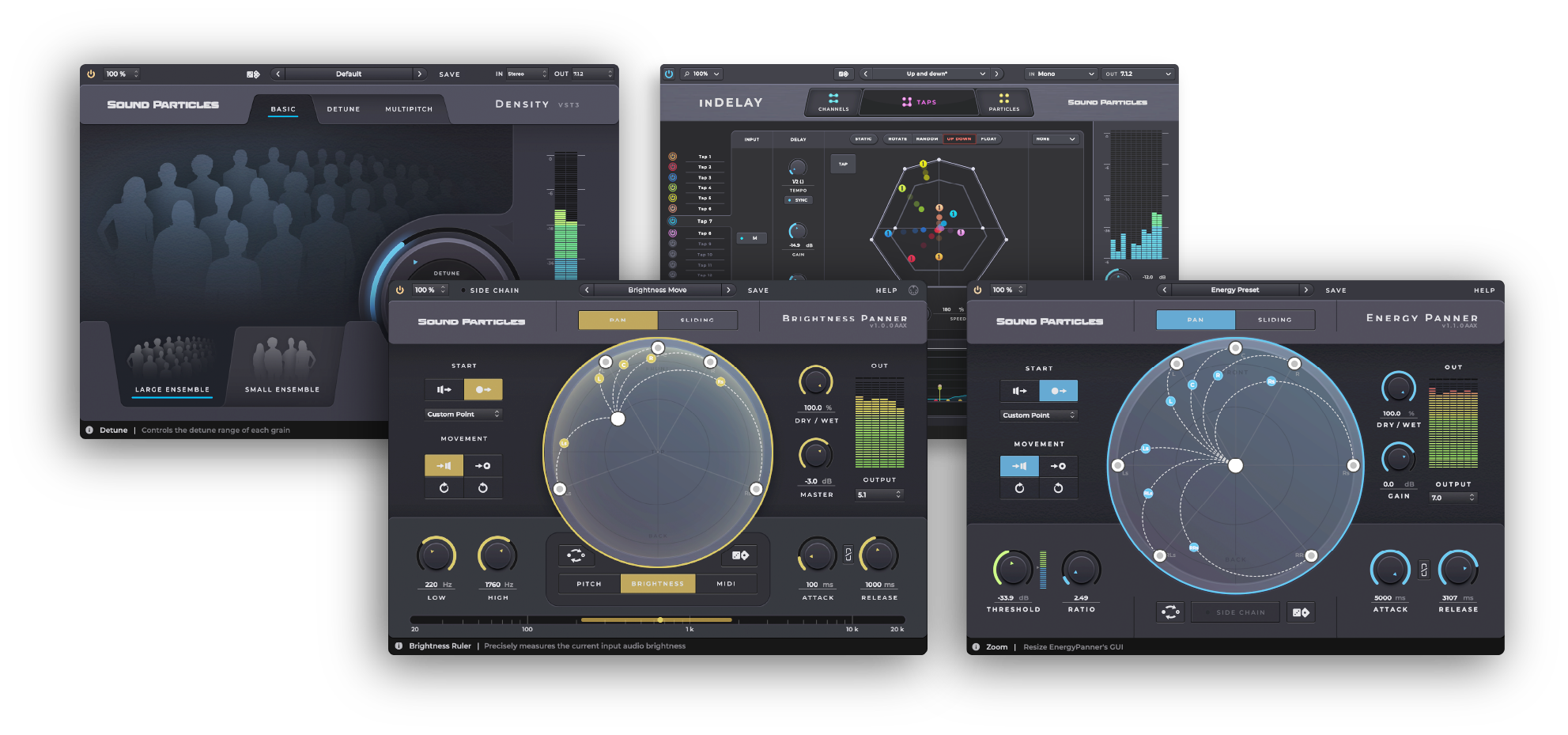This screenshot has height=735, width=1568.
Task: Select point start icon in Energy Panner
Action: click(x=1059, y=391)
